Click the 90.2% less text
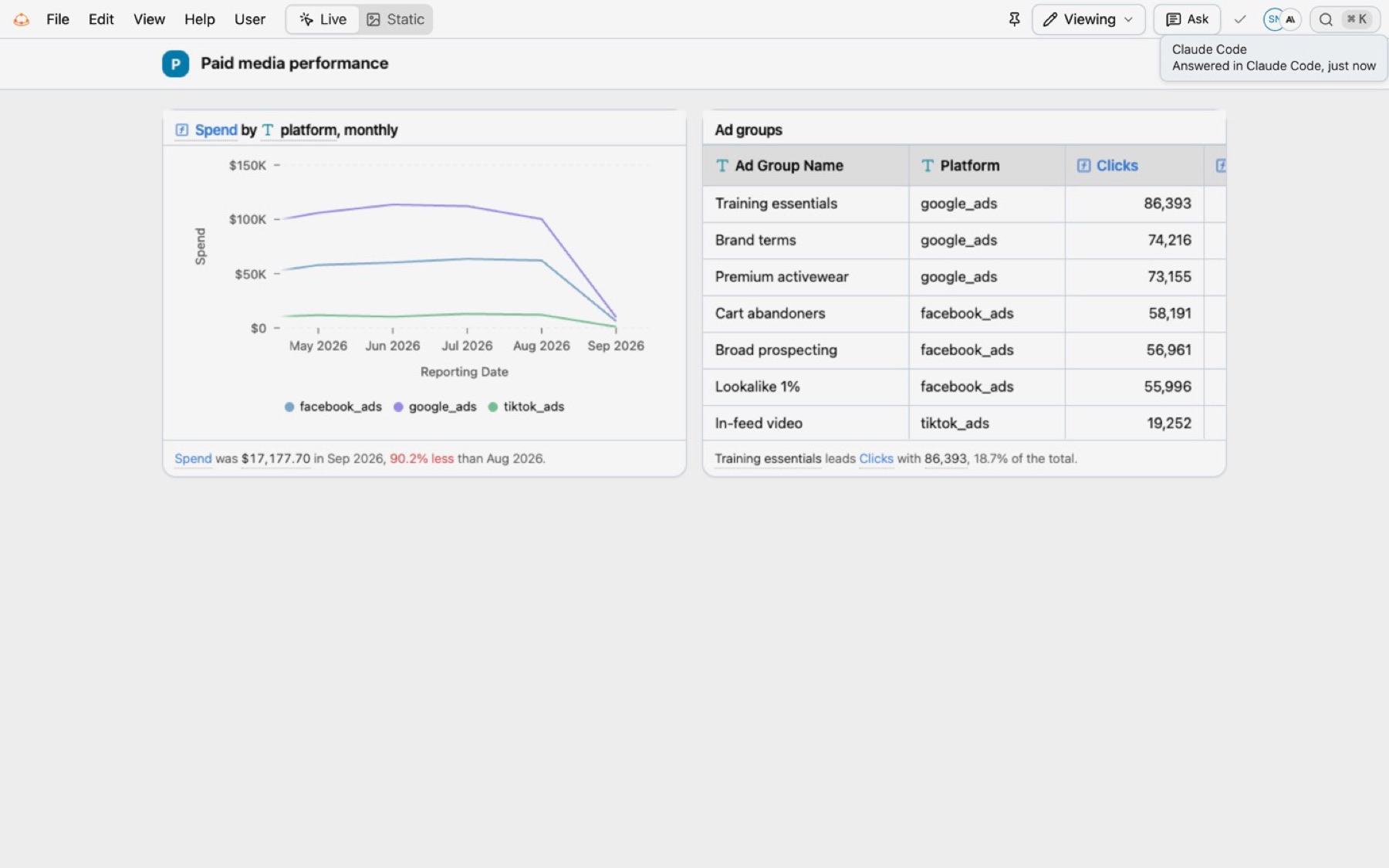This screenshot has height=868, width=1389. [x=421, y=458]
